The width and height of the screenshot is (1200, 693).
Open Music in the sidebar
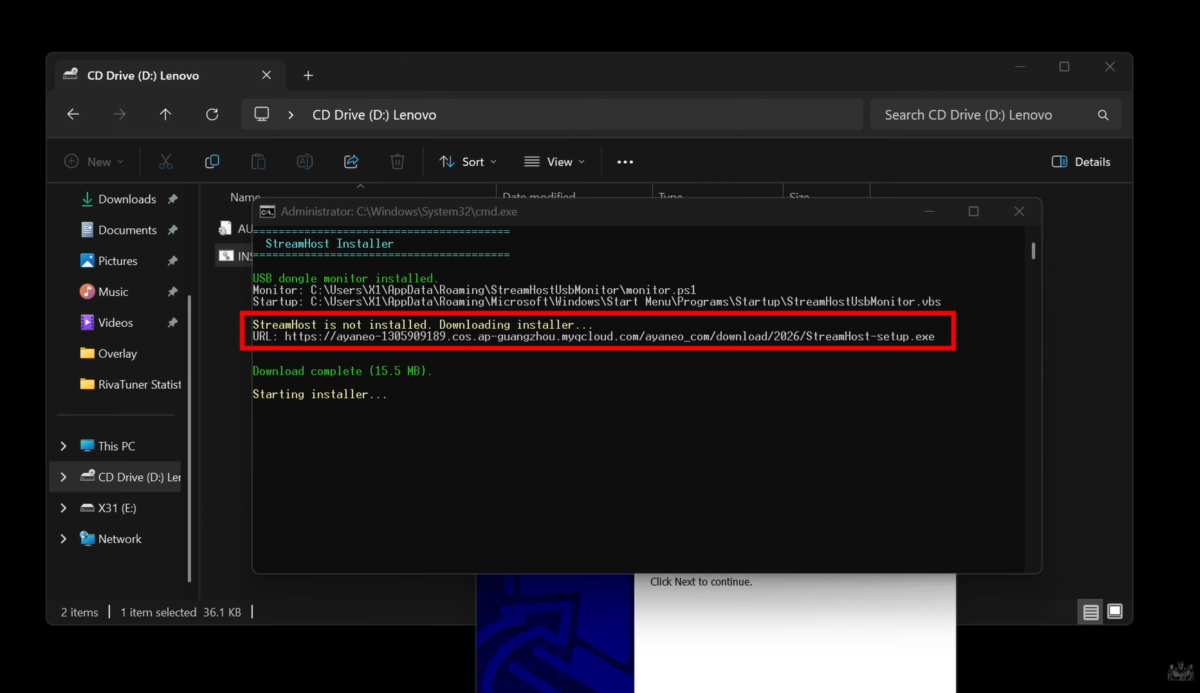tap(113, 292)
